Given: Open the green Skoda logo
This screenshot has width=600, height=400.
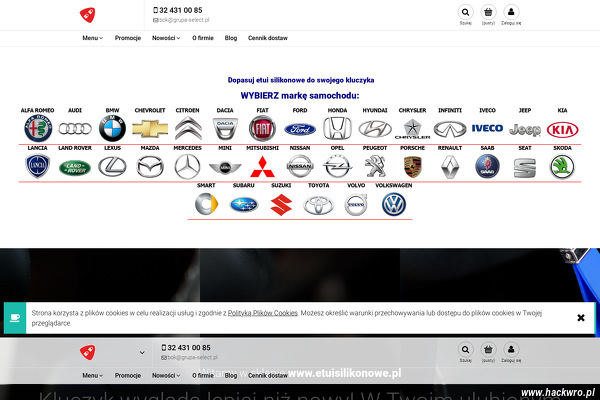Looking at the screenshot, I should click(562, 167).
